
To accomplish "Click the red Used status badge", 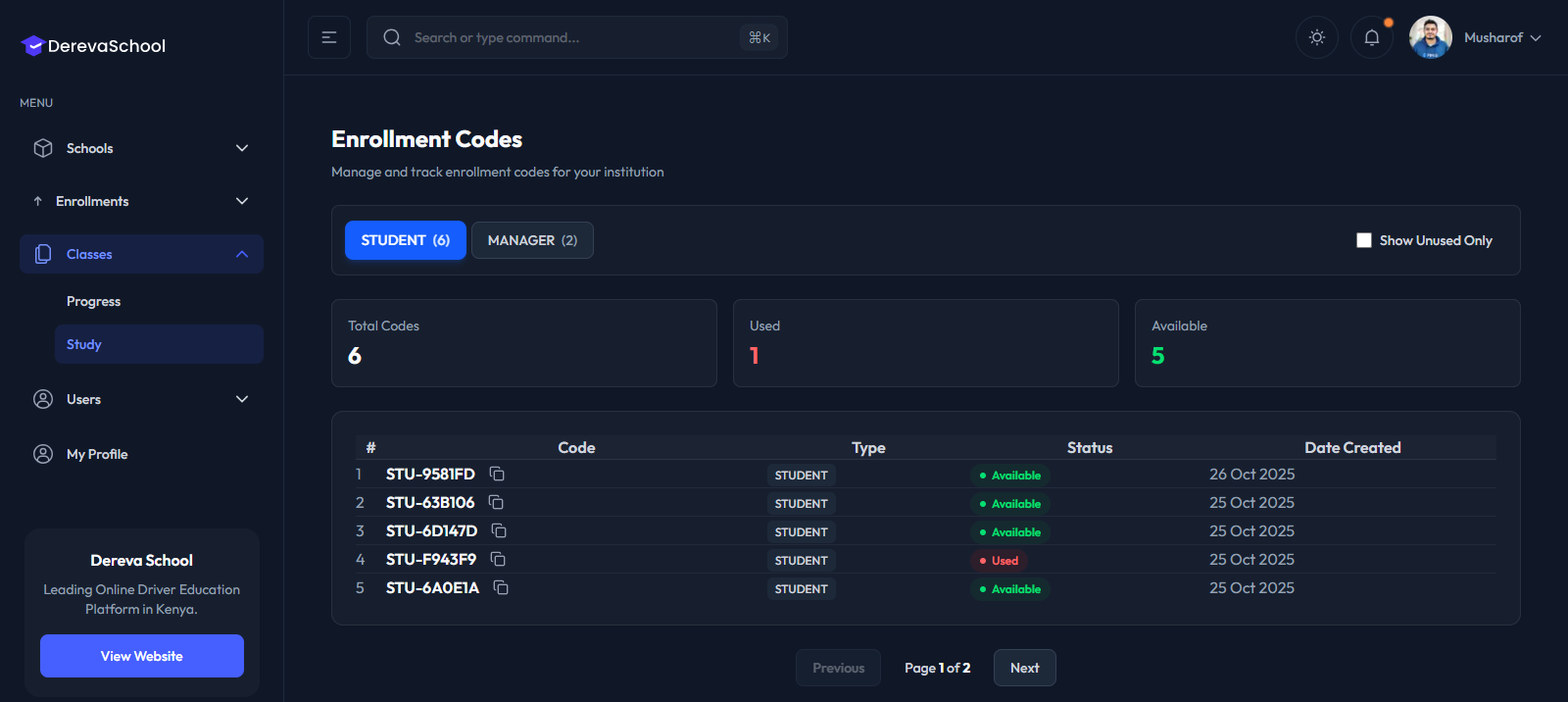I will 999,561.
